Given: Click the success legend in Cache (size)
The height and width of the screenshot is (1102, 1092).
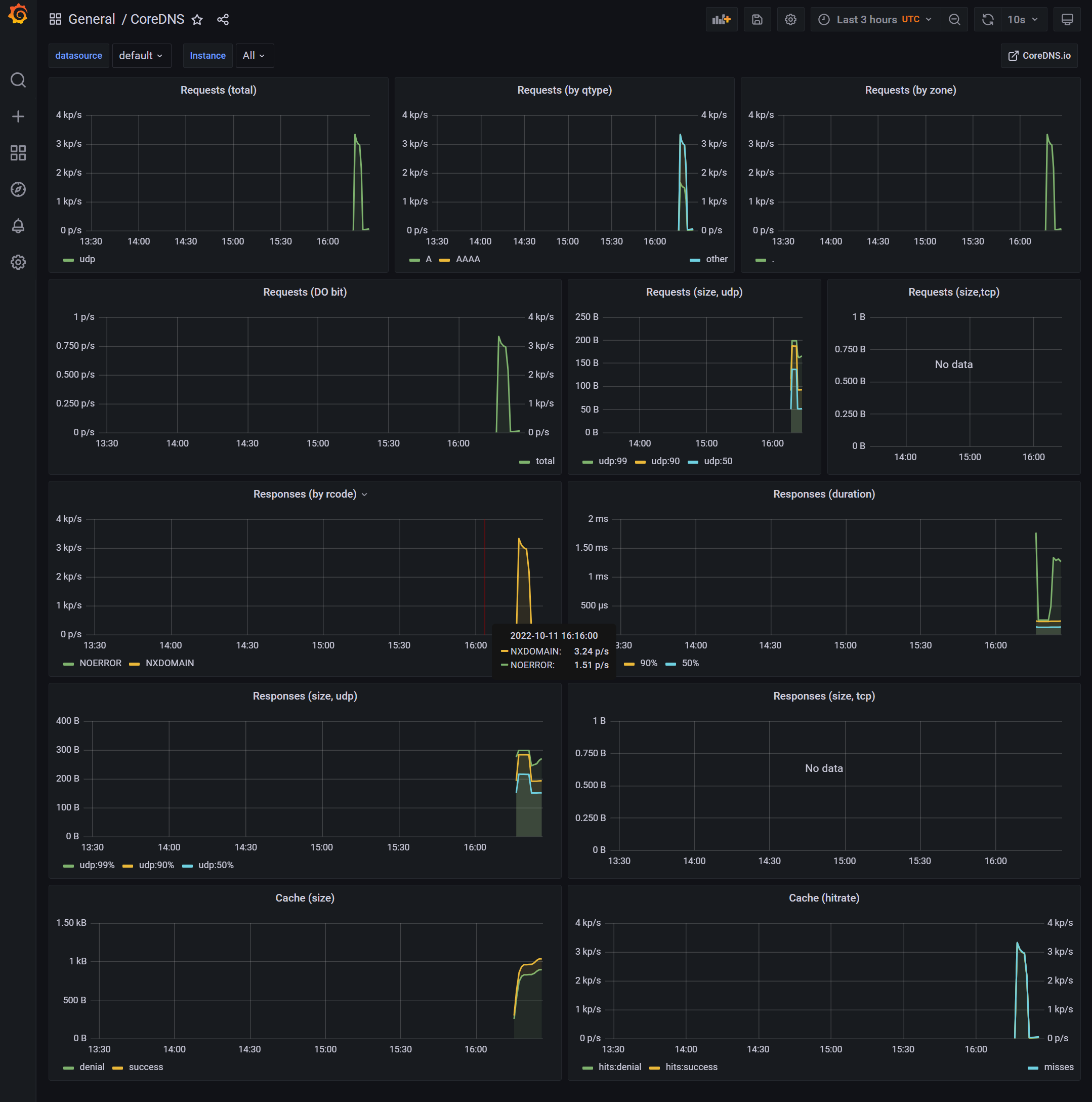Looking at the screenshot, I should 146,1067.
